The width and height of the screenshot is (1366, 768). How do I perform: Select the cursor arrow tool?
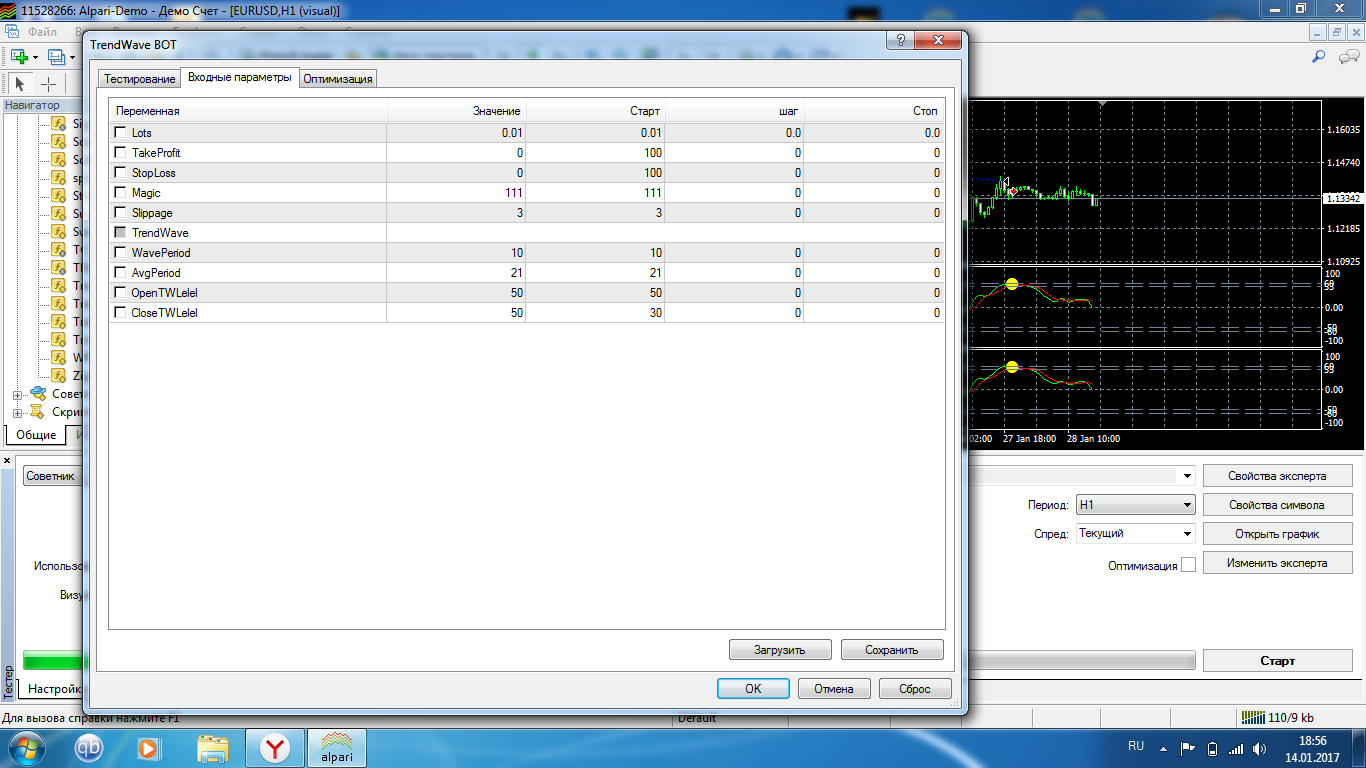(19, 84)
